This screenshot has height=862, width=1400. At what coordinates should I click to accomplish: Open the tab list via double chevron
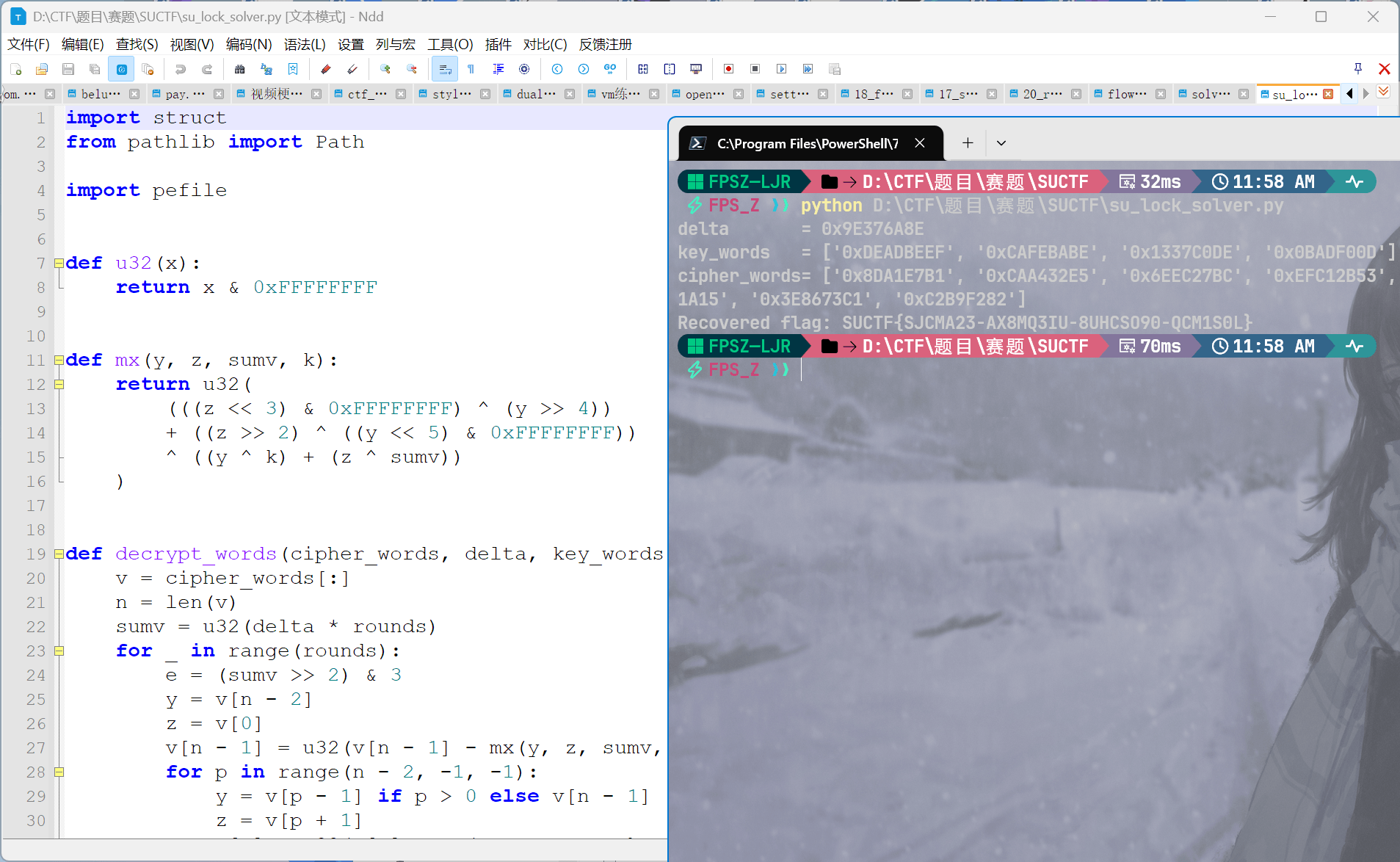[x=1383, y=92]
